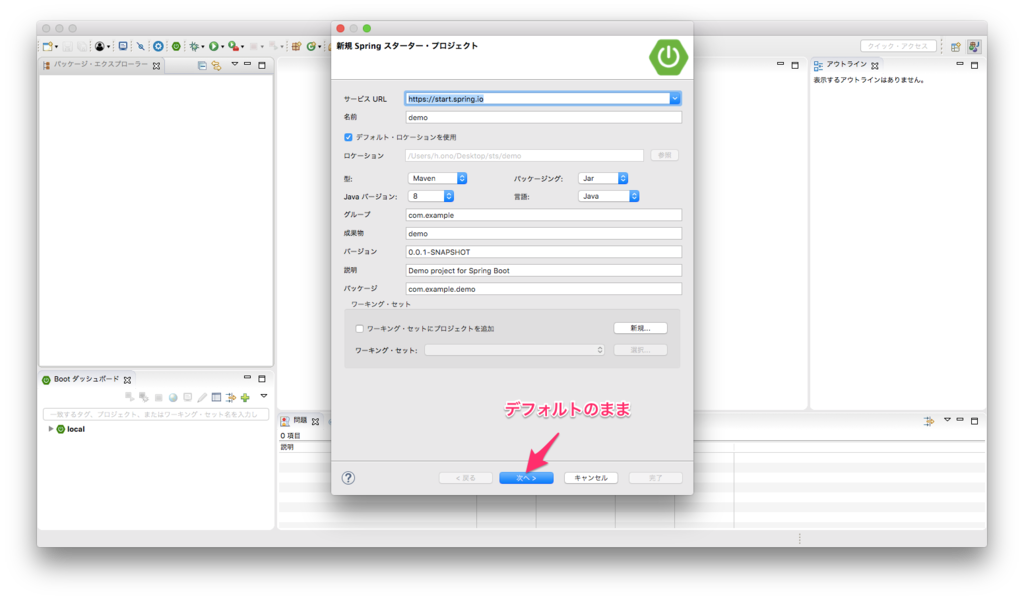
Task: Expand the local node in the Boot Dashboard
Action: pos(50,429)
